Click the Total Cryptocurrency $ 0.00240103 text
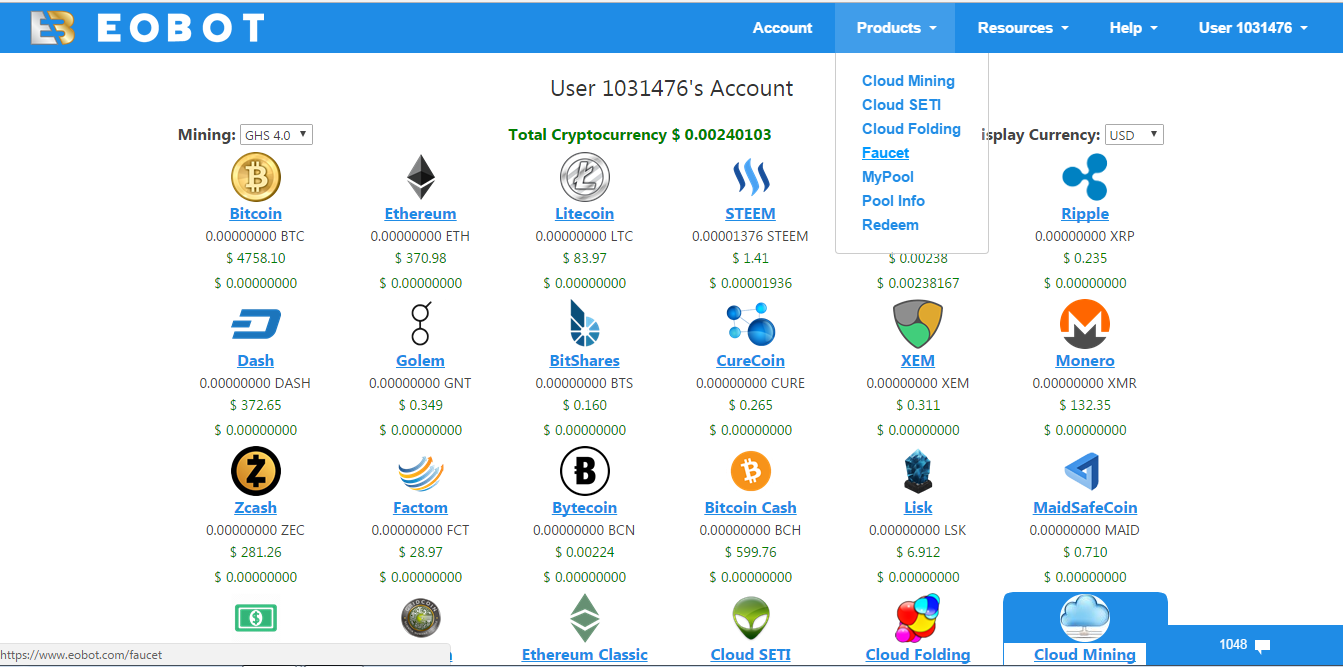Image resolution: width=1343 pixels, height=667 pixels. pos(640,135)
